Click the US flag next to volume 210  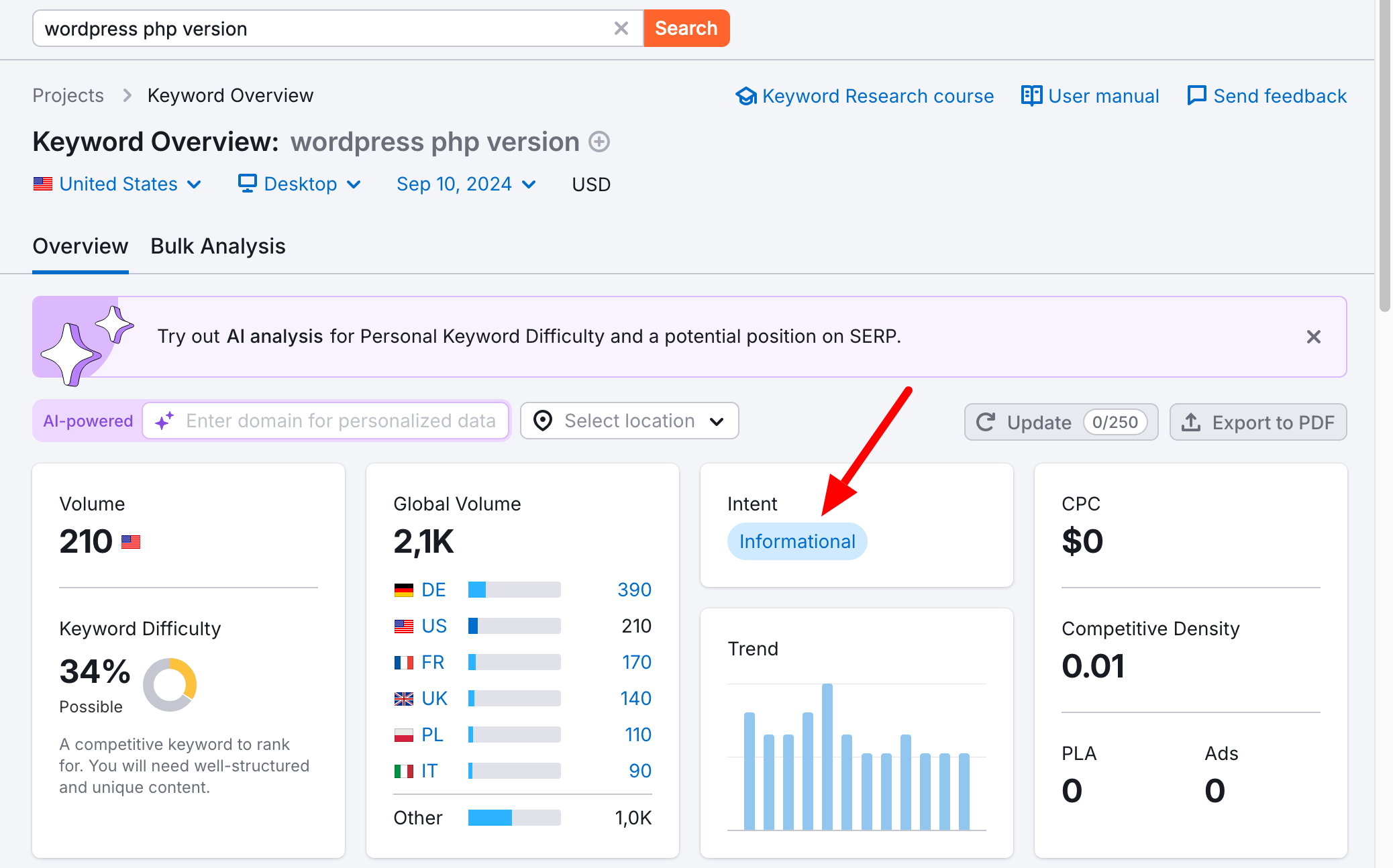pyautogui.click(x=131, y=542)
